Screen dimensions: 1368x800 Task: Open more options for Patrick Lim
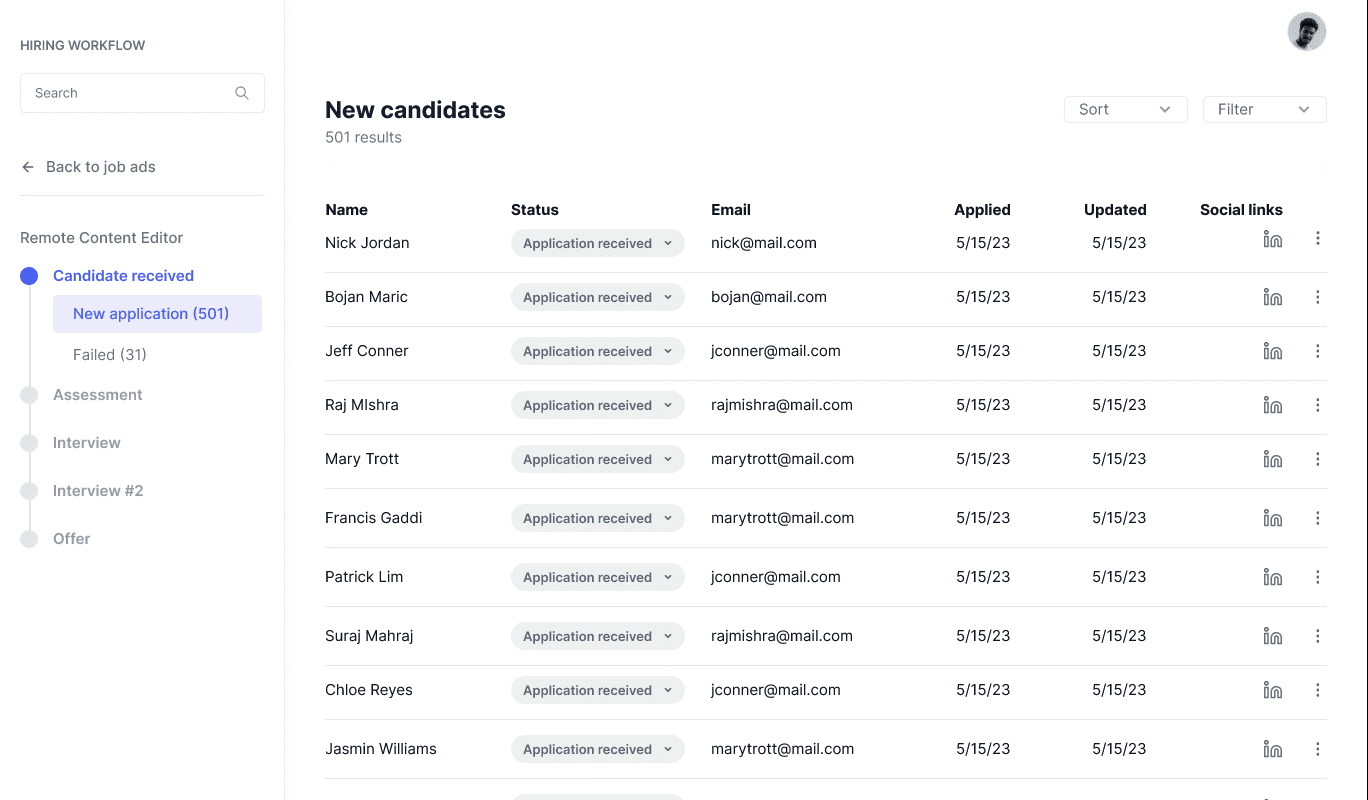(x=1318, y=577)
